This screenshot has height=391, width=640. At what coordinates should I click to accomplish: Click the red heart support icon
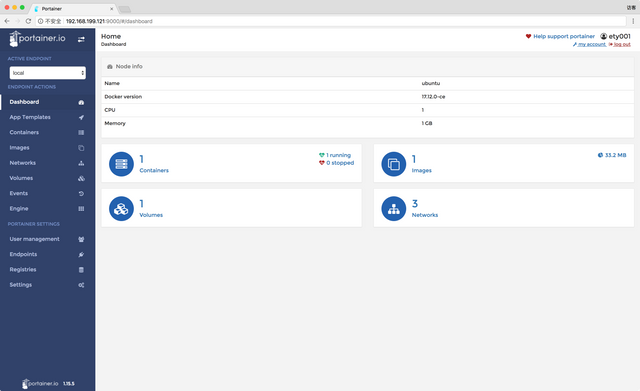click(x=528, y=36)
